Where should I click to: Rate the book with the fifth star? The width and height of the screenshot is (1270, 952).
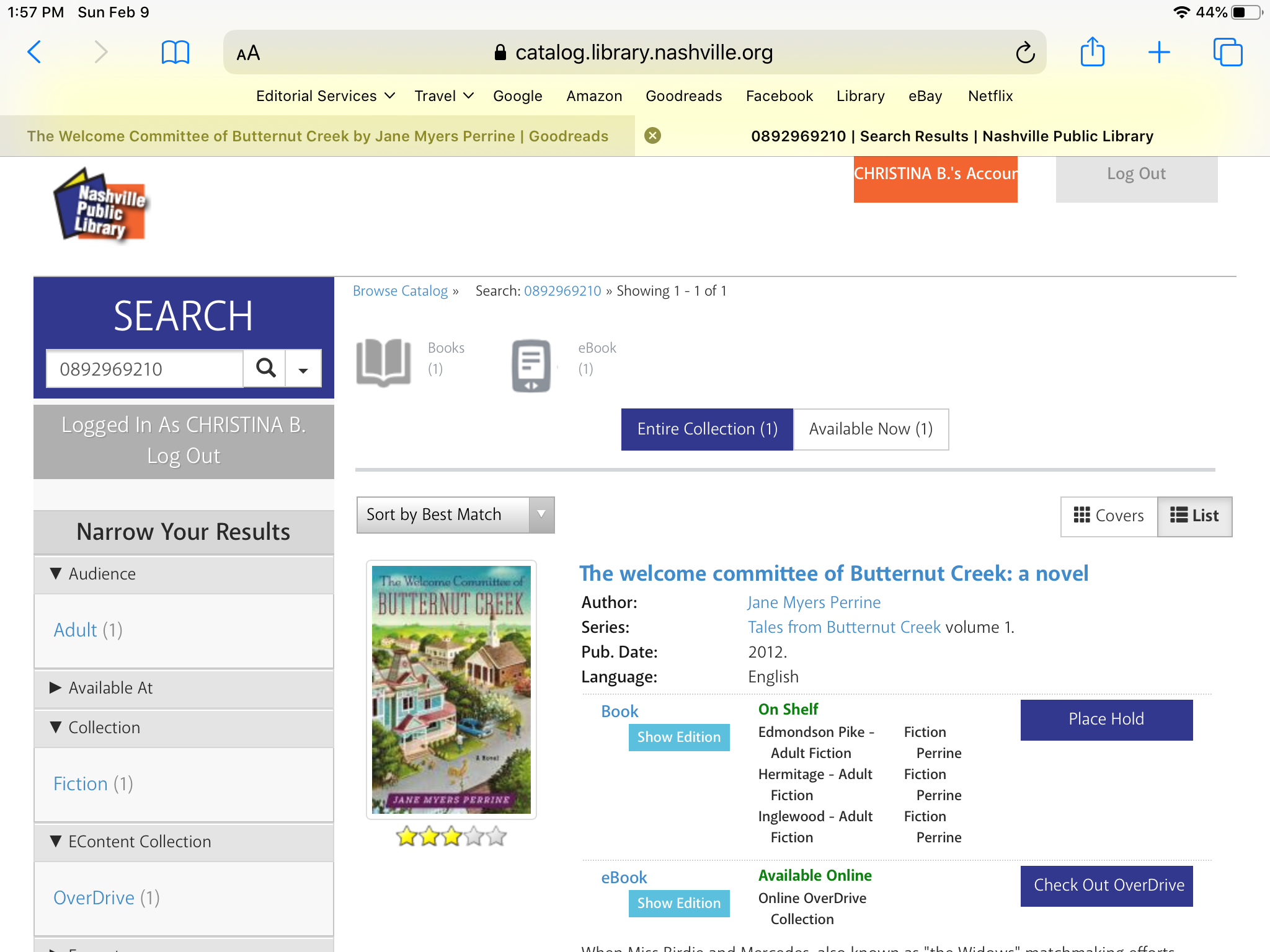[496, 837]
